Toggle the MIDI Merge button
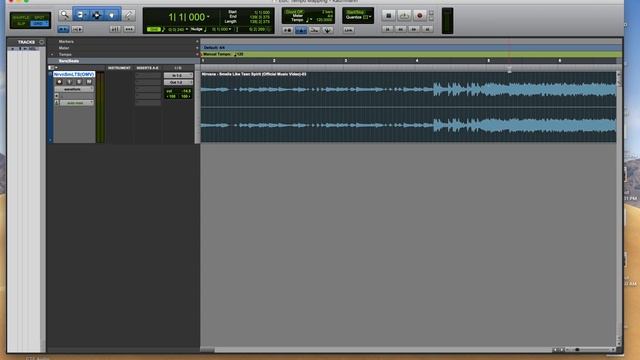Image resolution: width=640 pixels, height=360 pixels. tap(314, 30)
